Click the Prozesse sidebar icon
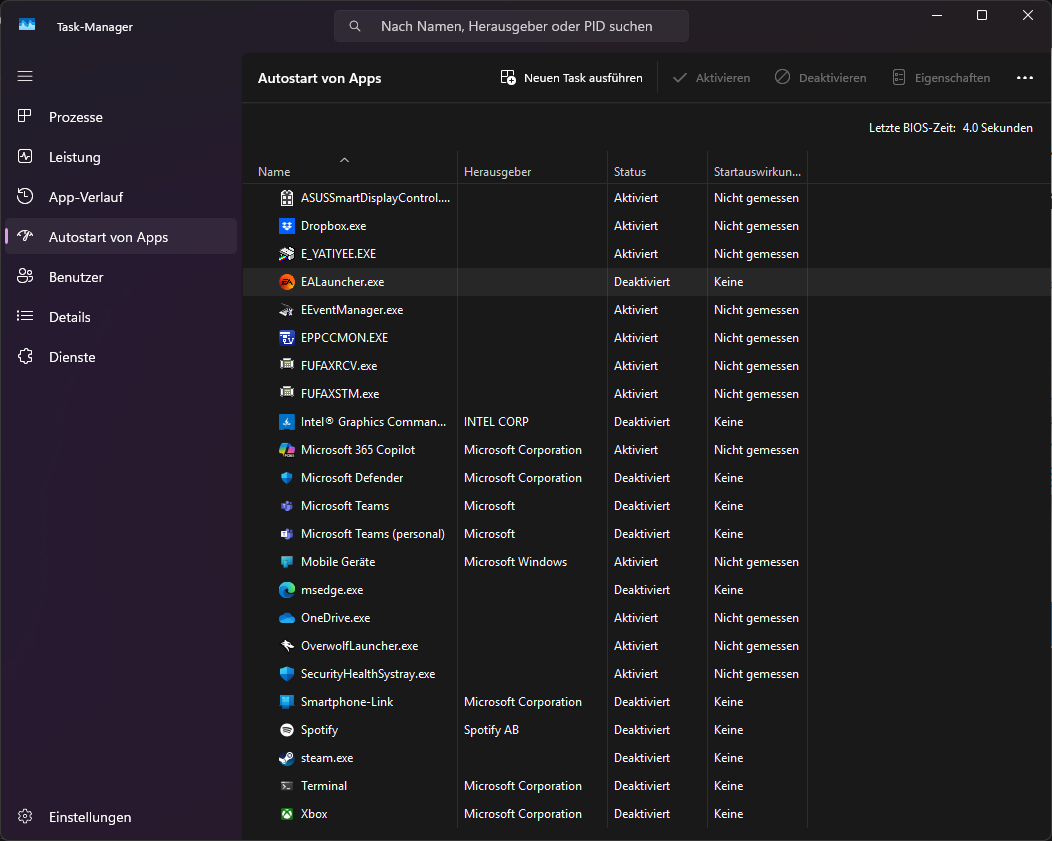The height and width of the screenshot is (841, 1052). [25, 116]
